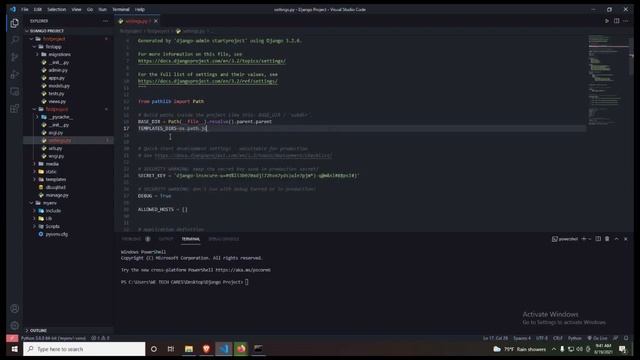Switch to the Output panel tab
This screenshot has width=640, height=360.
pos(166,239)
